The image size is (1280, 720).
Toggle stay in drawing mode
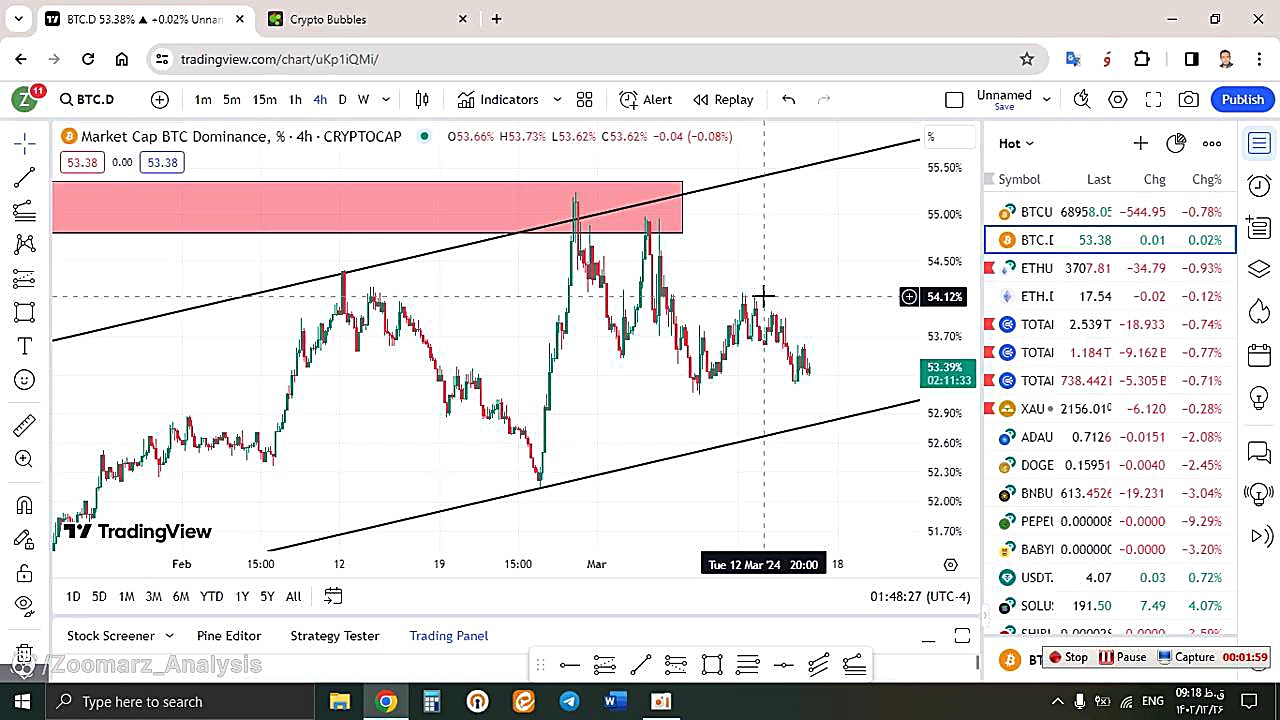coord(25,539)
